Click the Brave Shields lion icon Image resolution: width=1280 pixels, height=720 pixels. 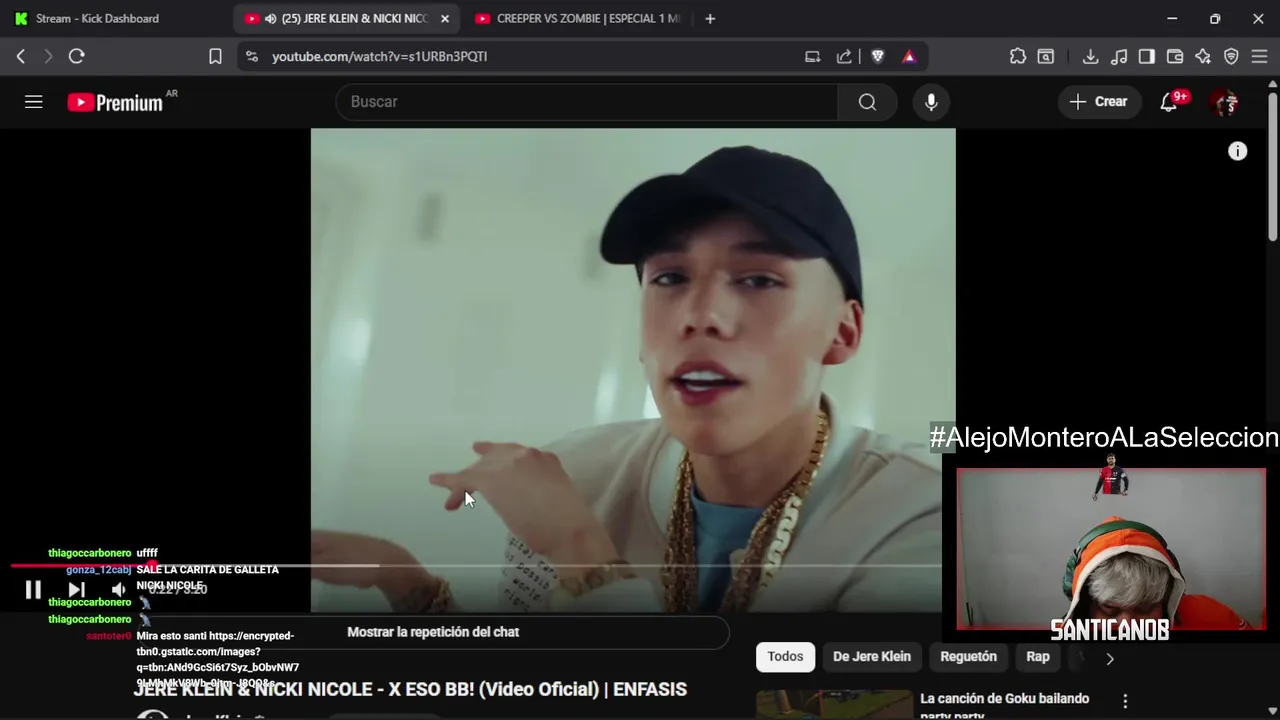point(878,57)
